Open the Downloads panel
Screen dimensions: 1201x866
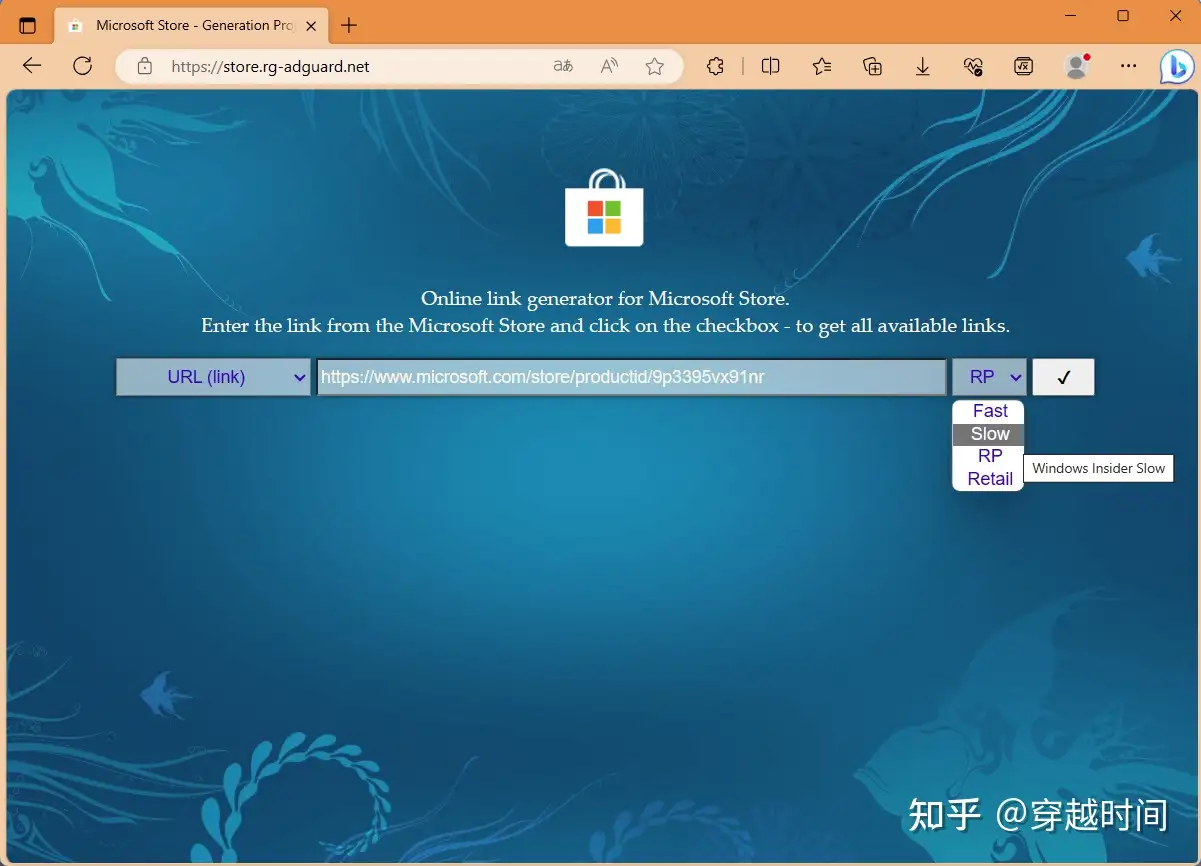click(922, 66)
